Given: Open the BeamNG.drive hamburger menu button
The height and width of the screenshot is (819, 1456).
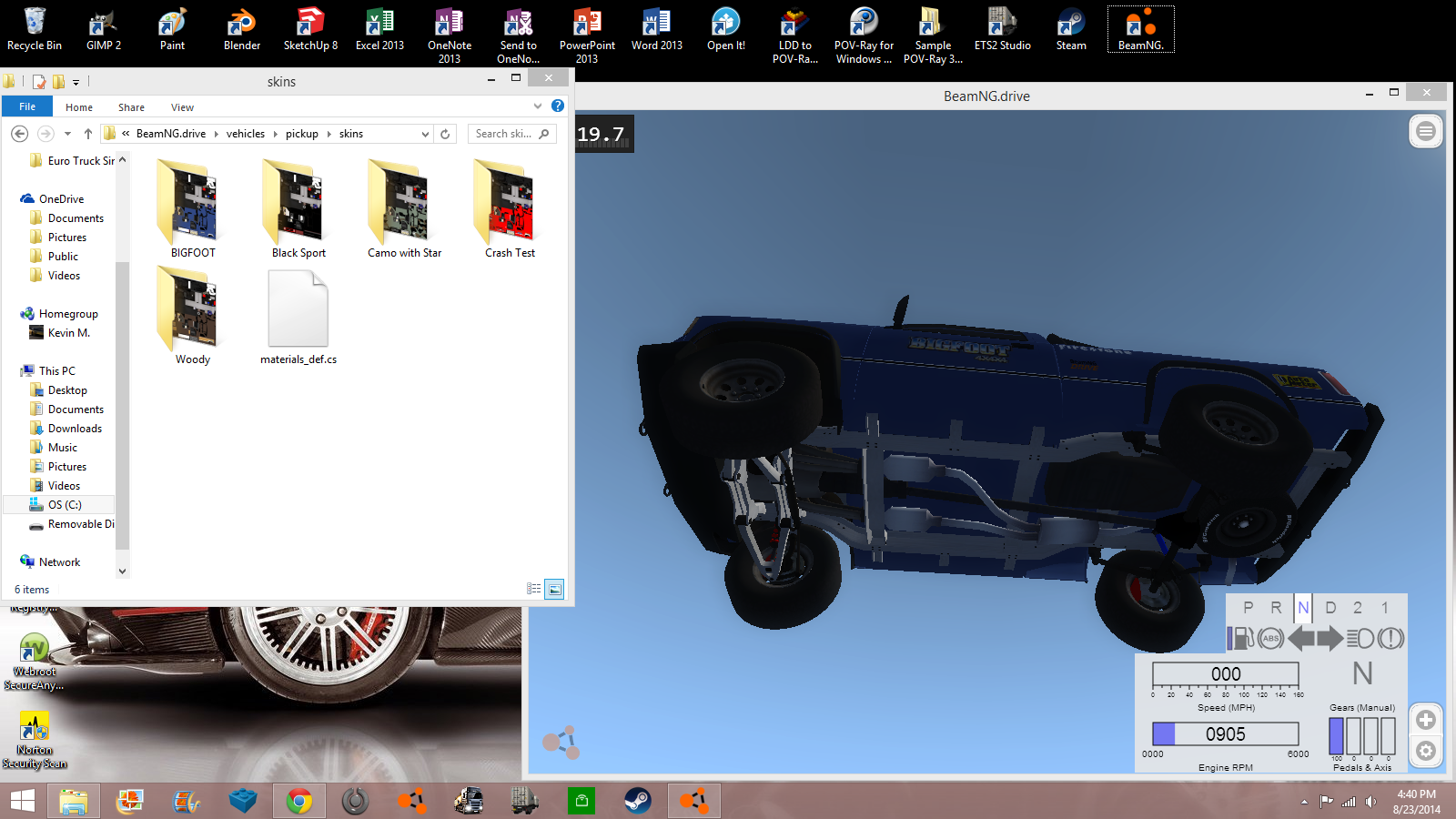Looking at the screenshot, I should [x=1426, y=132].
